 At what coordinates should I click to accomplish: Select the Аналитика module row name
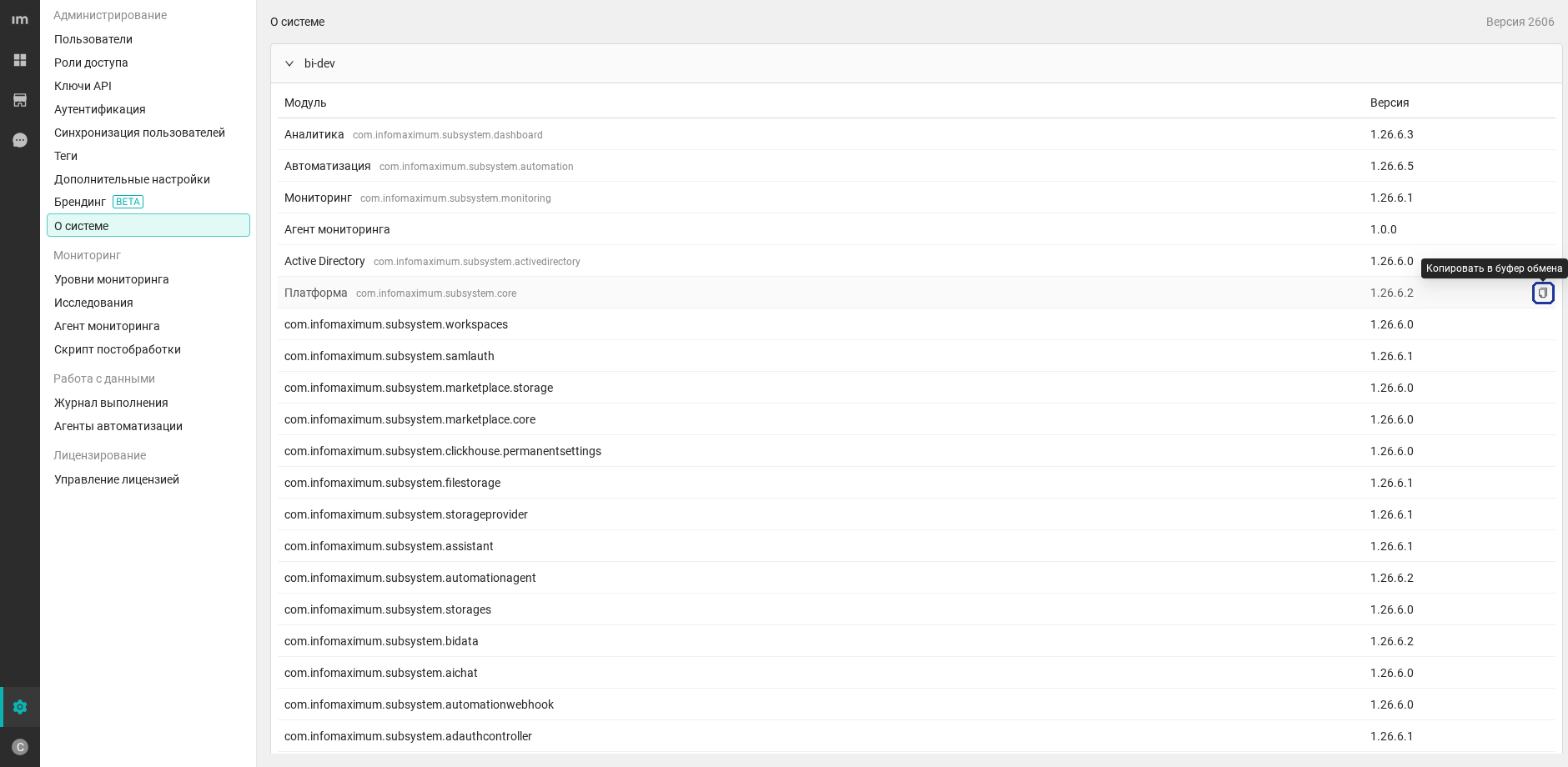click(314, 134)
